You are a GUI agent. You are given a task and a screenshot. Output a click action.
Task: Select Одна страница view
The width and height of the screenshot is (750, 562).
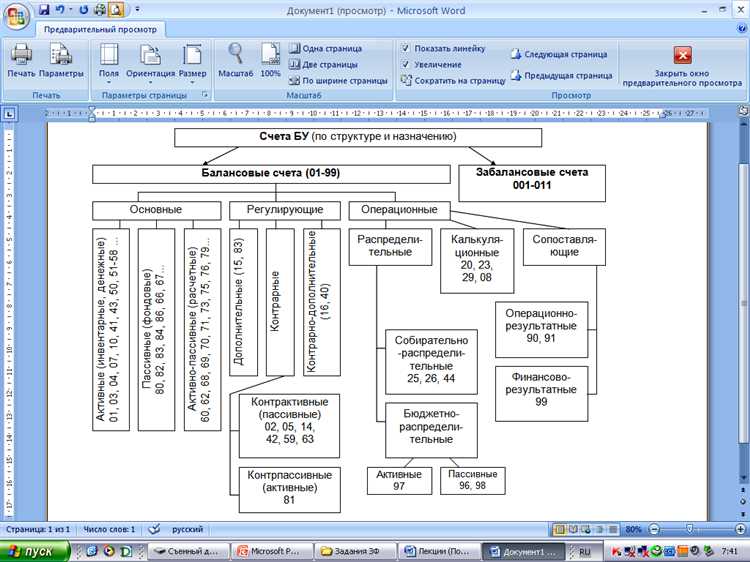point(325,48)
